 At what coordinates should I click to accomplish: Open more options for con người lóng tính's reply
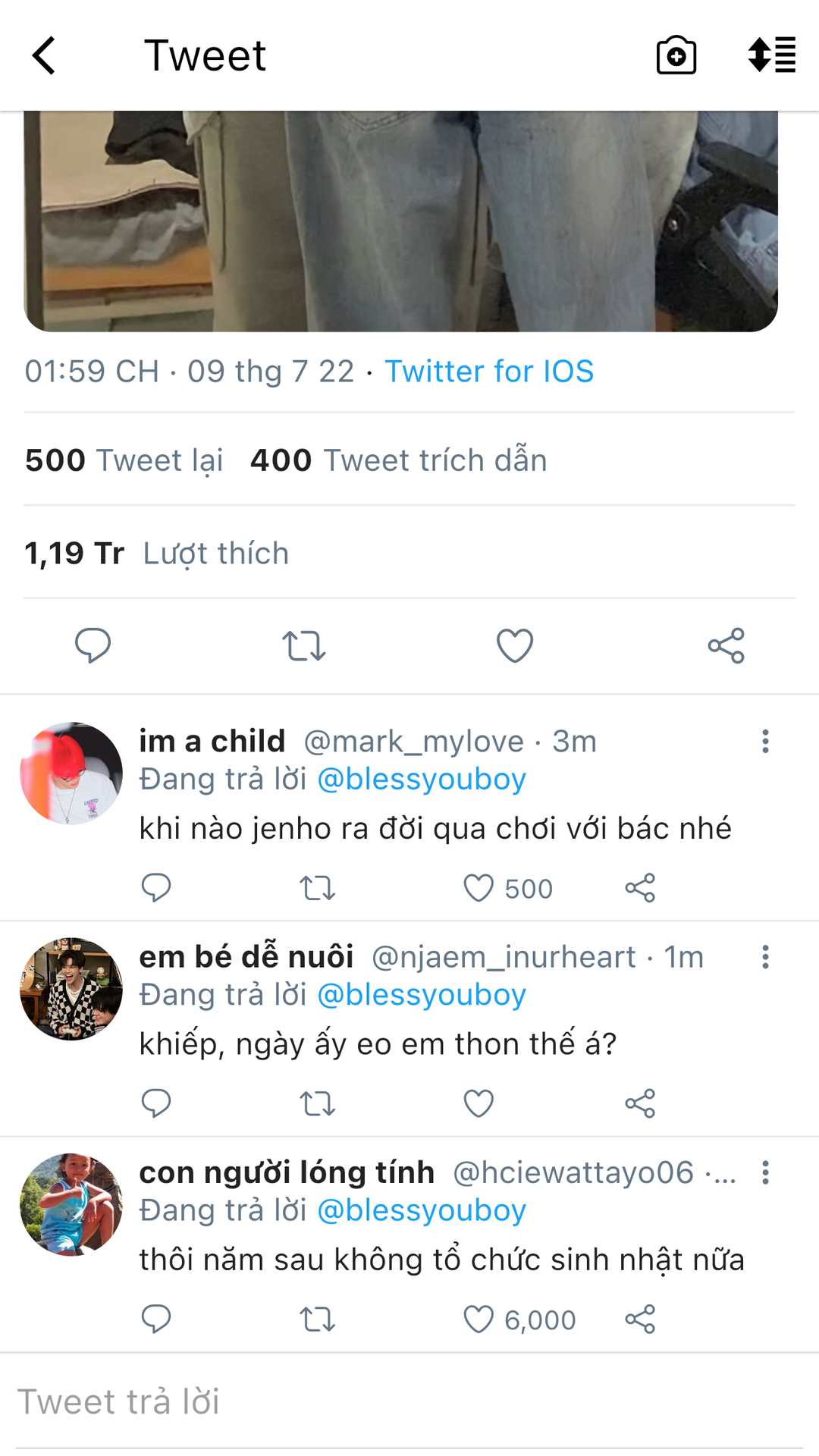tap(765, 1172)
